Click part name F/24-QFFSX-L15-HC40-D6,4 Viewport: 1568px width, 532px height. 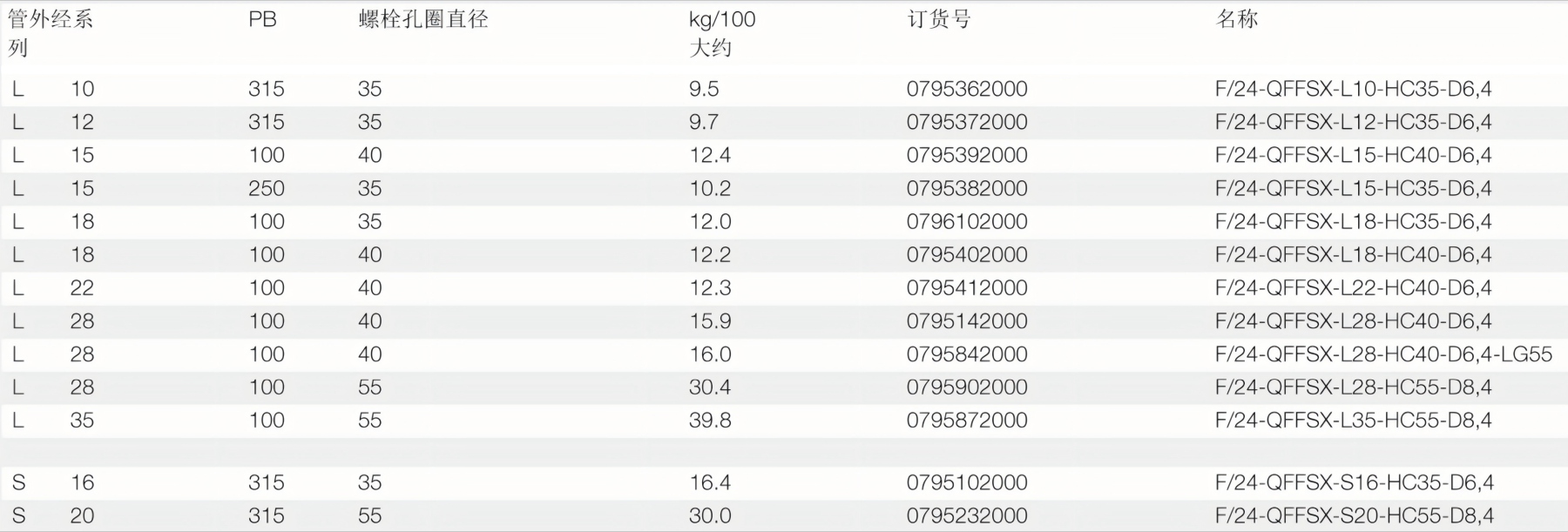coord(1353,155)
